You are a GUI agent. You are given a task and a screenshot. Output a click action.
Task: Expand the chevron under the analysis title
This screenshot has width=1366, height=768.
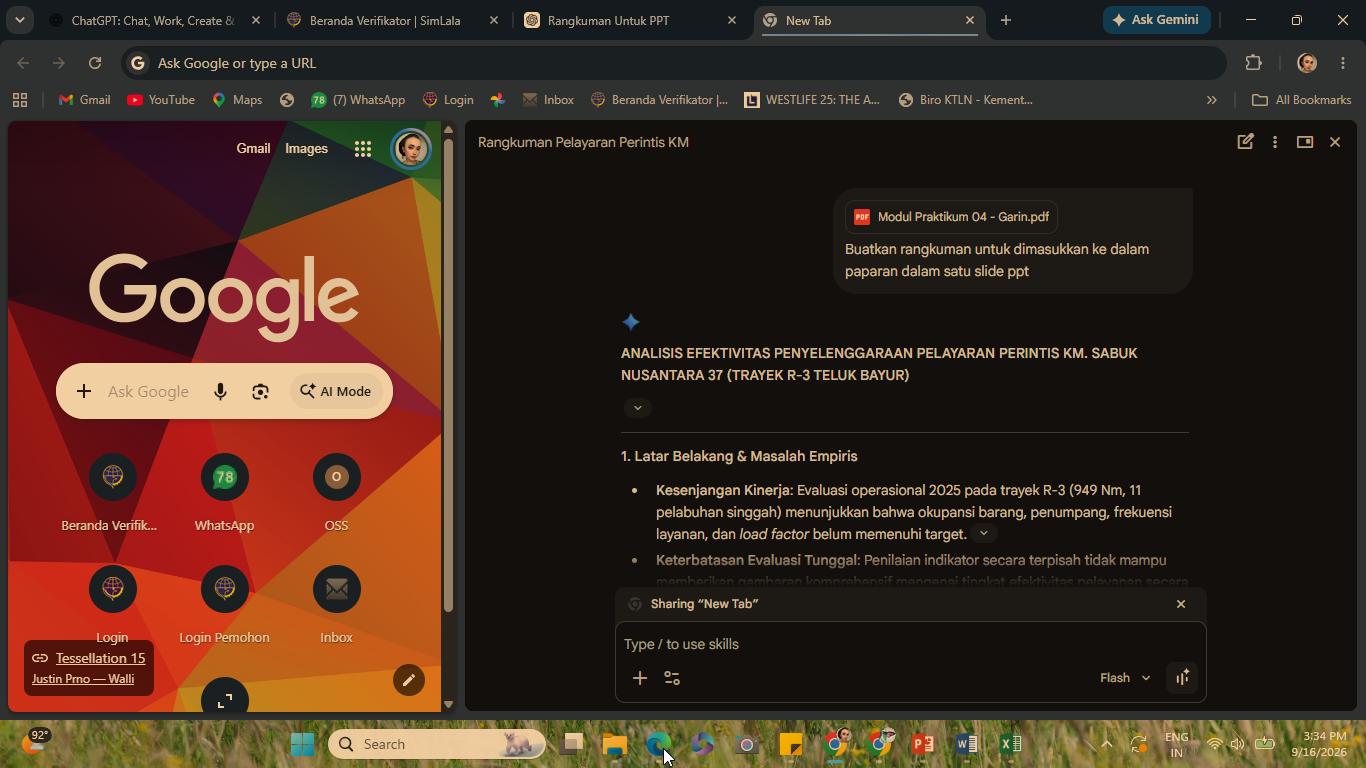click(x=637, y=408)
